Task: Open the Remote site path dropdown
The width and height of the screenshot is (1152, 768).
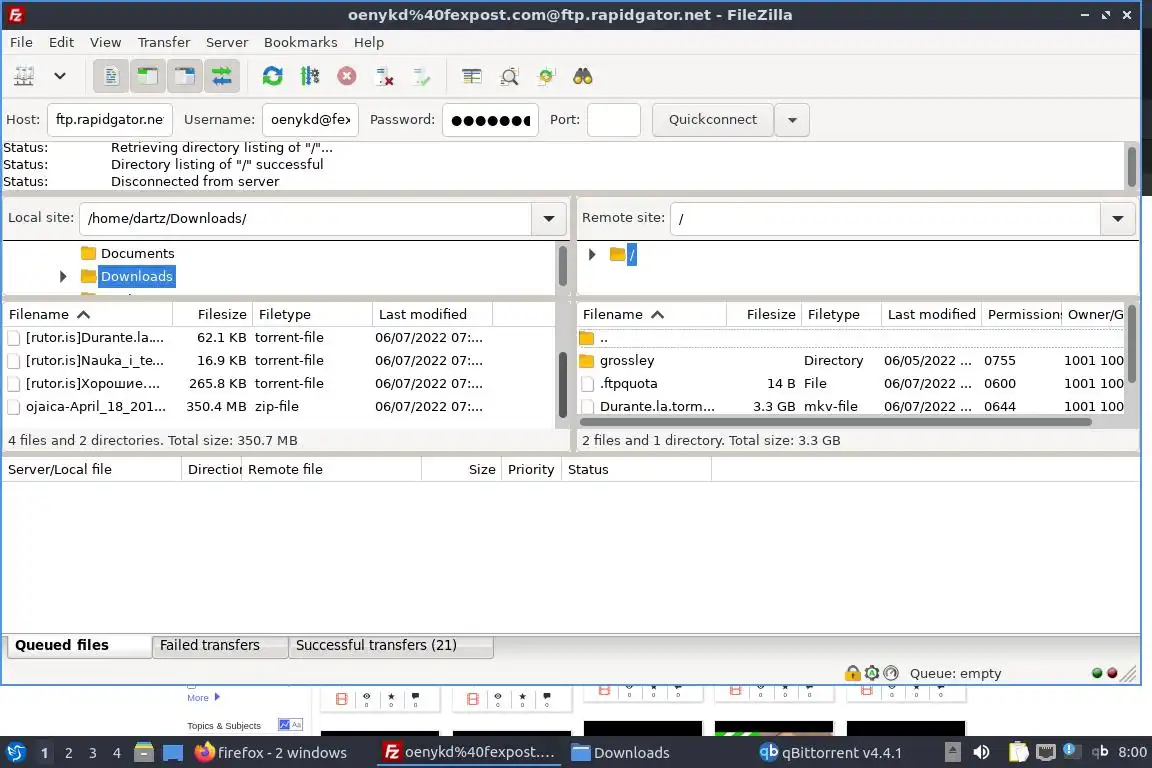Action: (1117, 218)
